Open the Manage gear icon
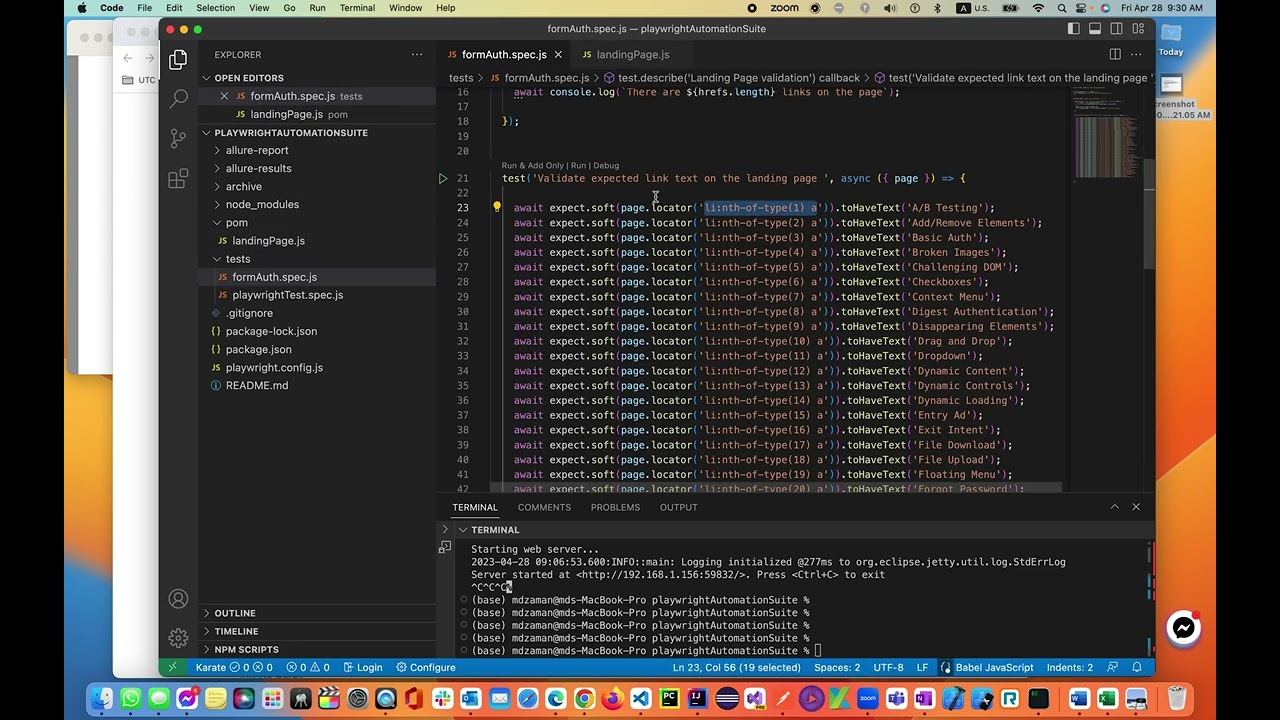The height and width of the screenshot is (720, 1280). (178, 638)
